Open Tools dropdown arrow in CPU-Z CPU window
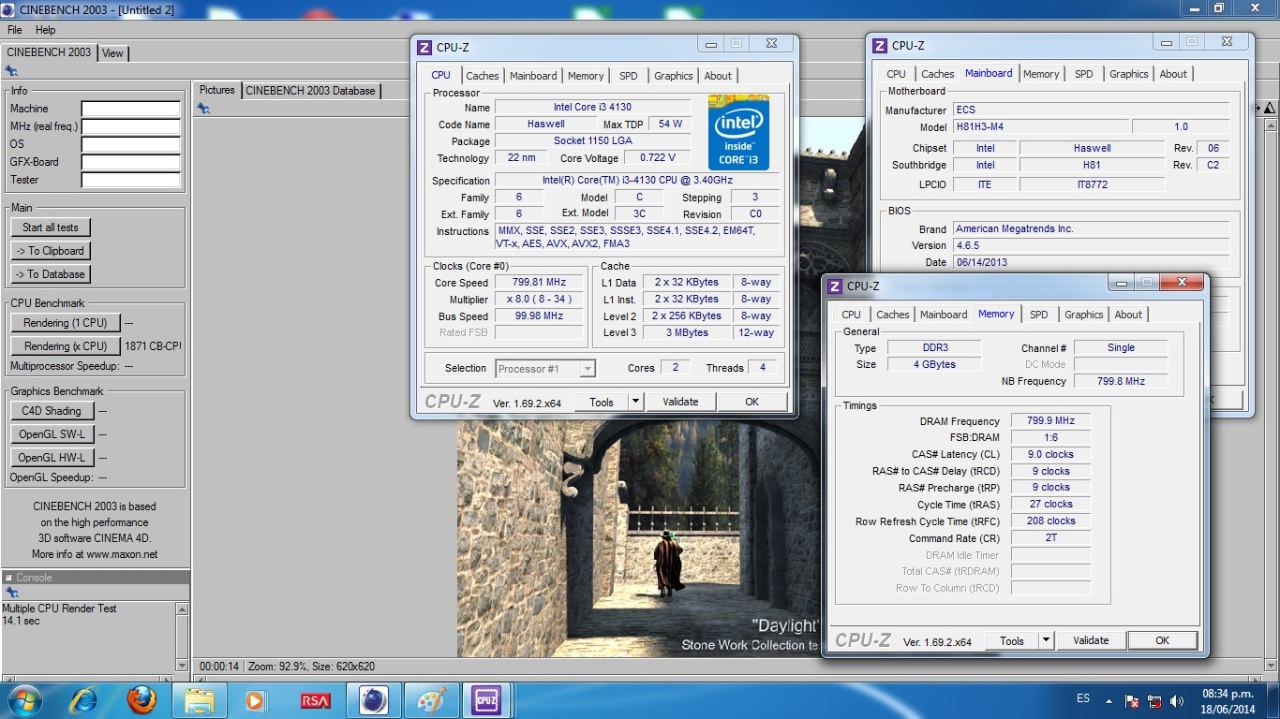This screenshot has height=719, width=1280. coord(635,401)
